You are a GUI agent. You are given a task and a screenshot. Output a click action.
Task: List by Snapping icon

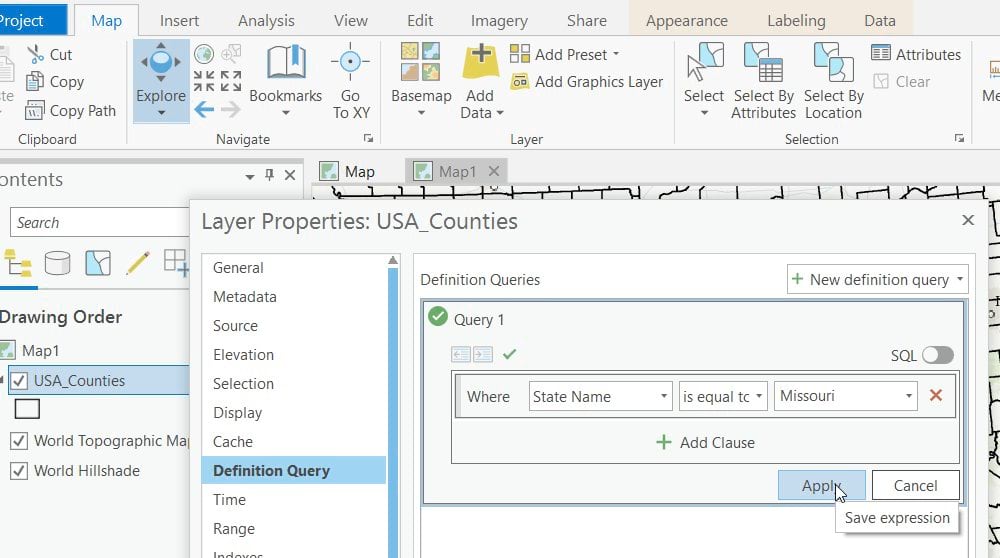click(x=175, y=263)
